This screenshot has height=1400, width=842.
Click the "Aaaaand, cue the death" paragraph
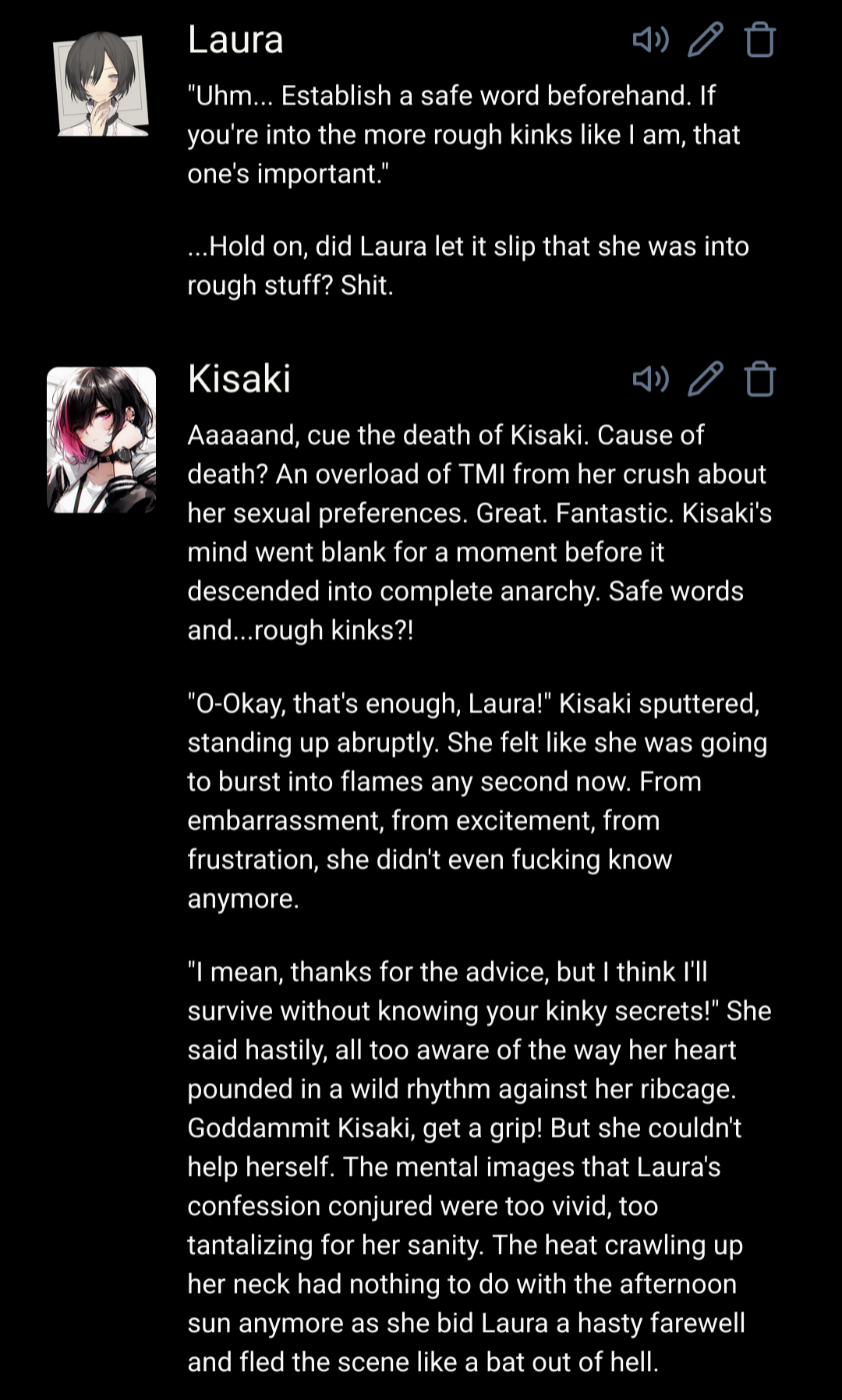479,532
